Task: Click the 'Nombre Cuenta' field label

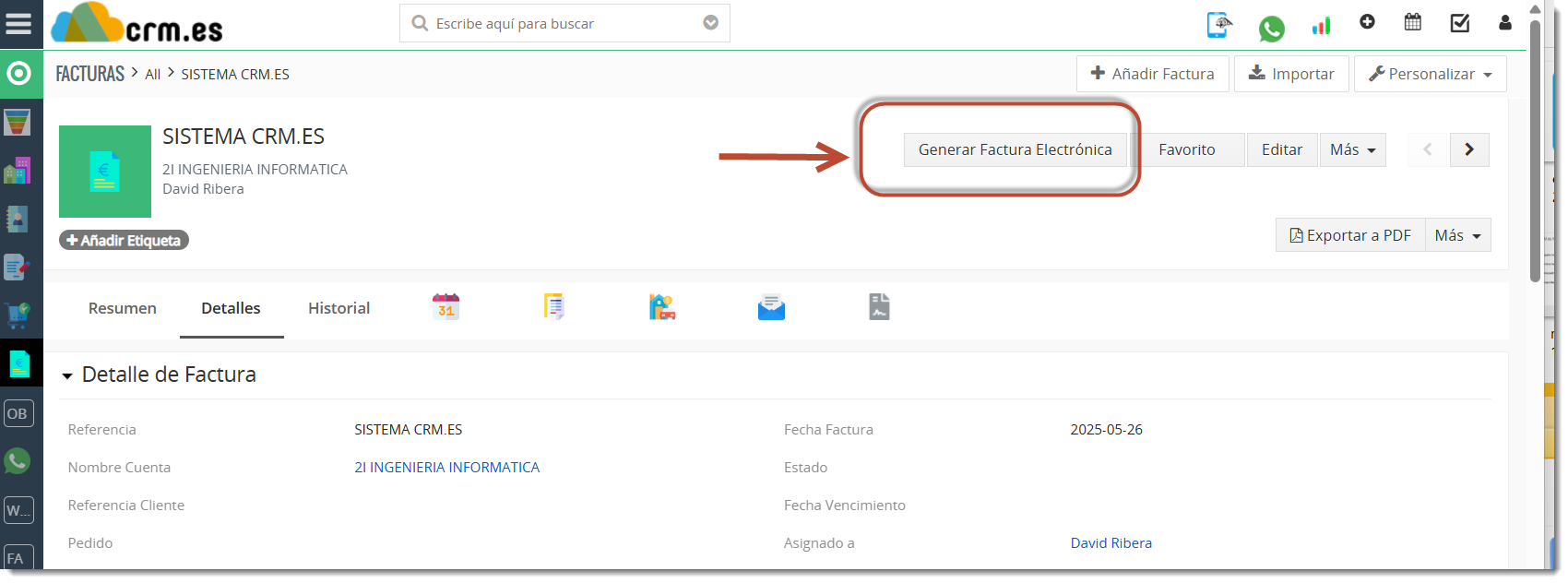Action: click(x=119, y=468)
